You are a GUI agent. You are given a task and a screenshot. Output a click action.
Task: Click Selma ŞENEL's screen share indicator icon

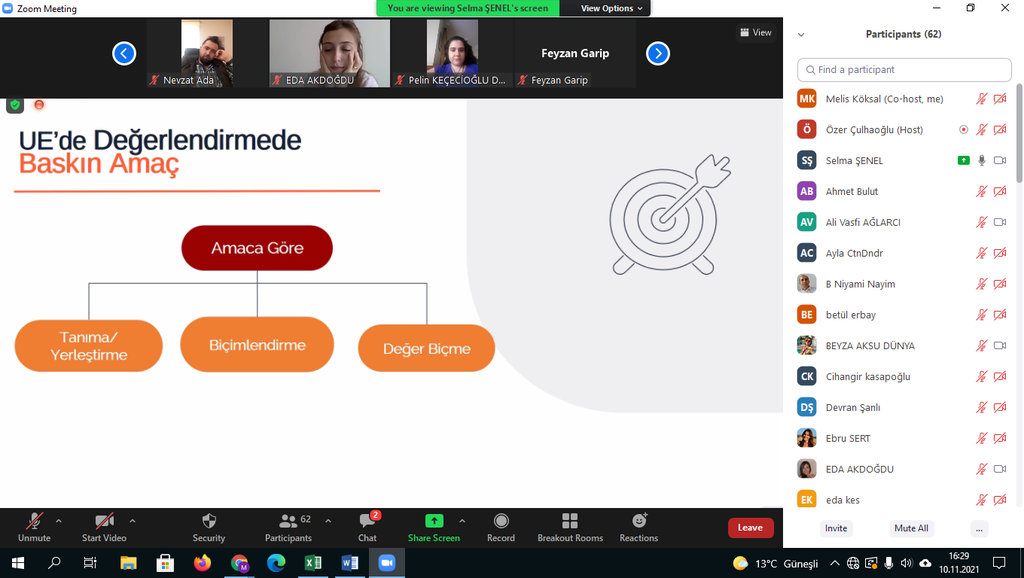click(x=963, y=161)
